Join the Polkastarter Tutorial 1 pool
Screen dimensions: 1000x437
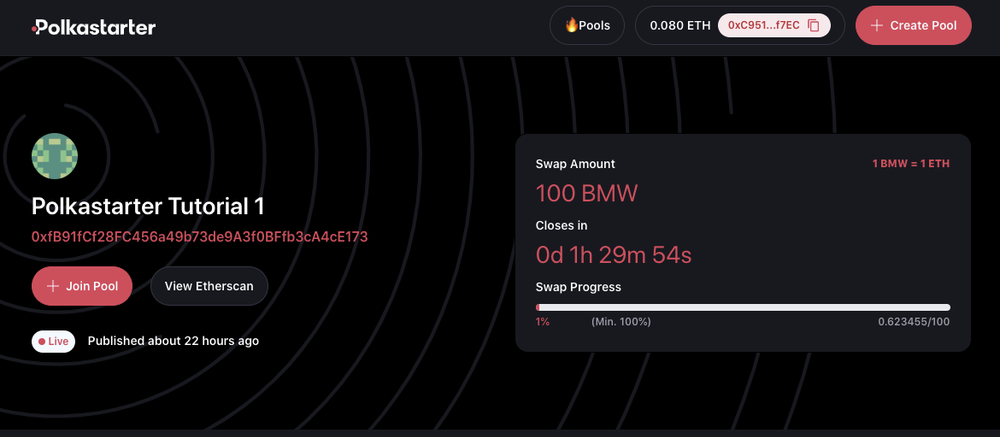point(82,286)
